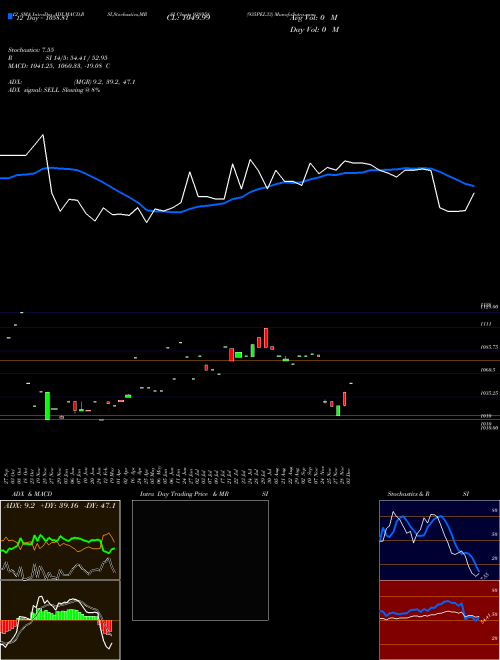Click the Day Vol: 0 M label
The height and width of the screenshot is (660, 500).
(x=314, y=30)
